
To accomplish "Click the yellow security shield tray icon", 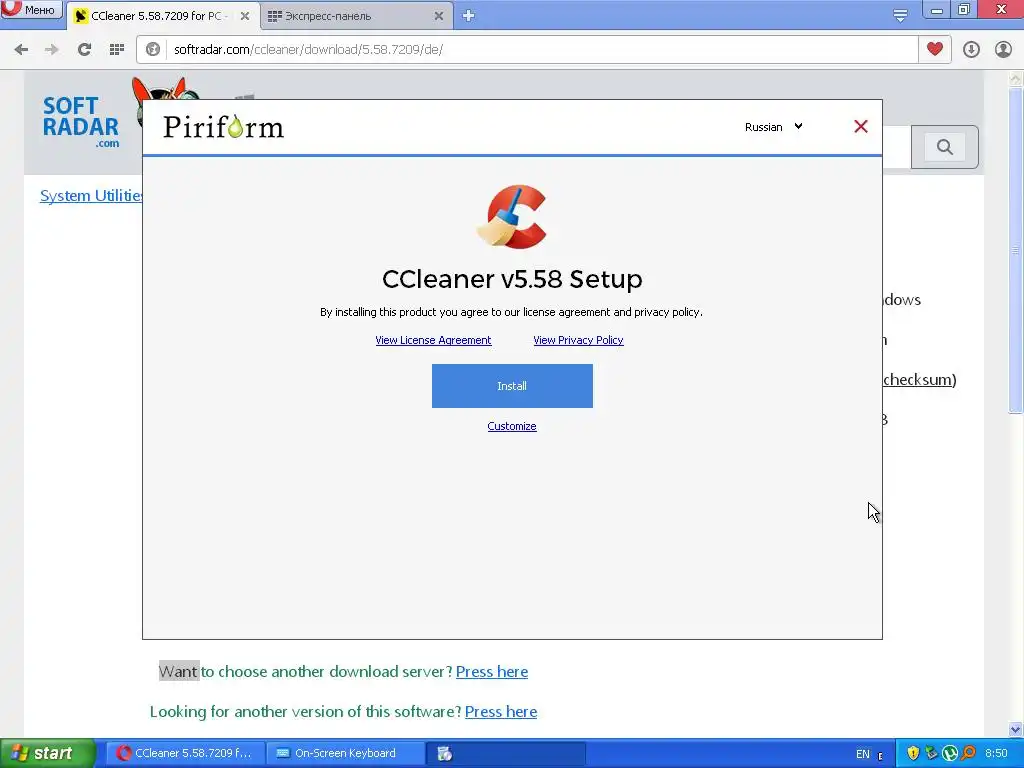I will pyautogui.click(x=913, y=754).
